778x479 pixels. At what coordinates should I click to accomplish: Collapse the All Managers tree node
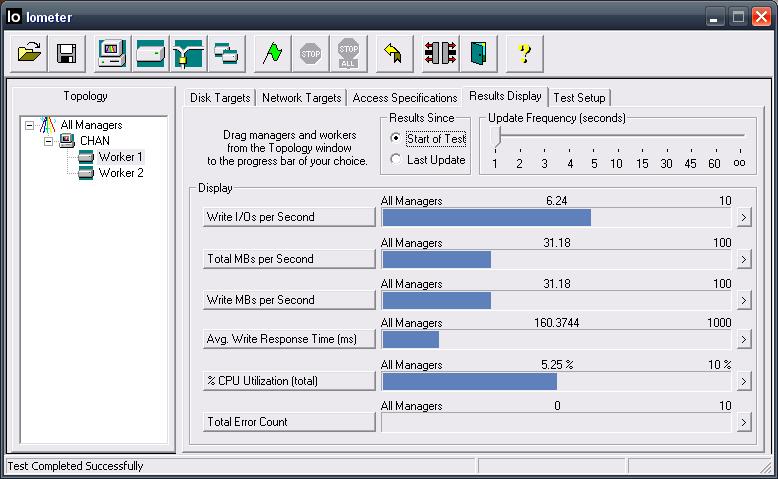tap(30, 125)
